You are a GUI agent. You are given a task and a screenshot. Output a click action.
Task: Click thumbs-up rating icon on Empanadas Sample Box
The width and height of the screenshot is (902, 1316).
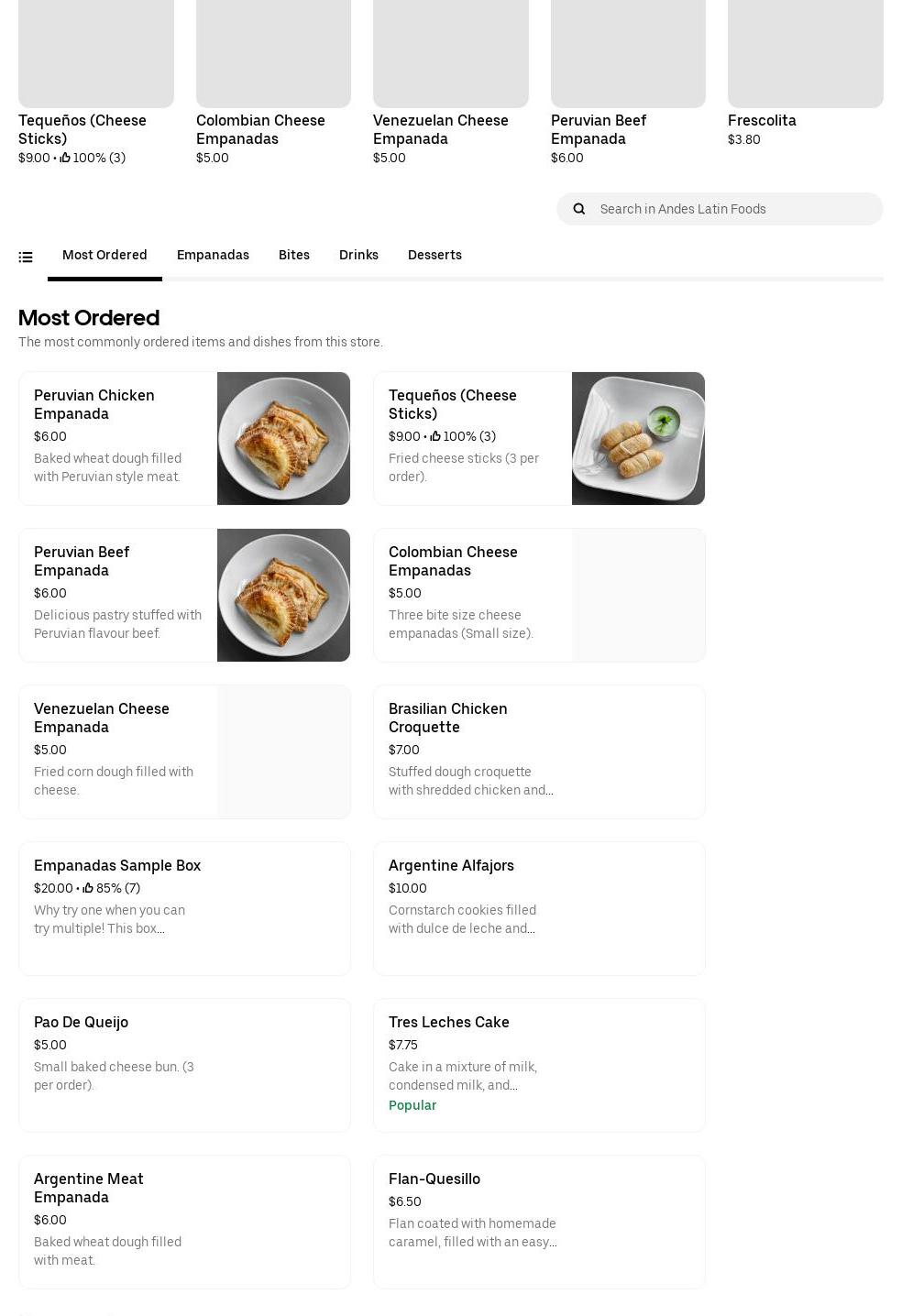click(89, 888)
